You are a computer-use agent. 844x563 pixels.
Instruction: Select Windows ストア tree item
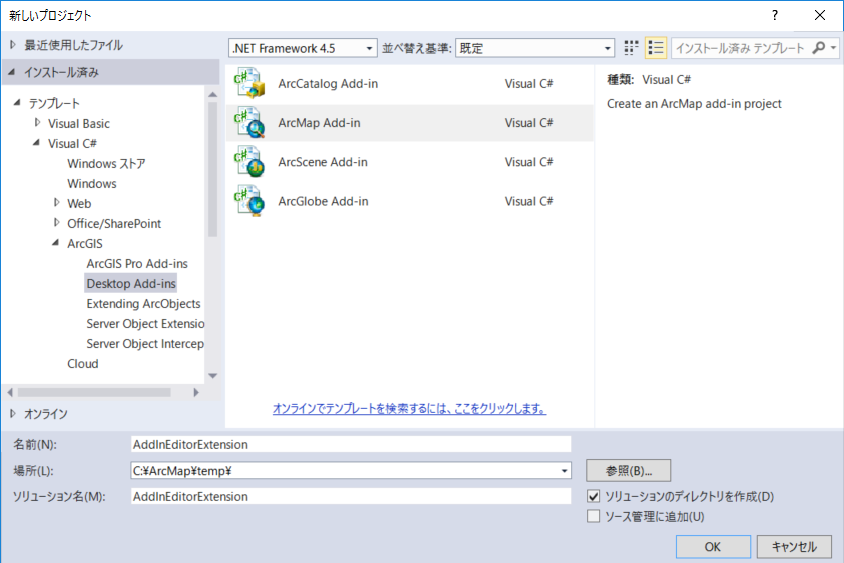pyautogui.click(x=106, y=163)
